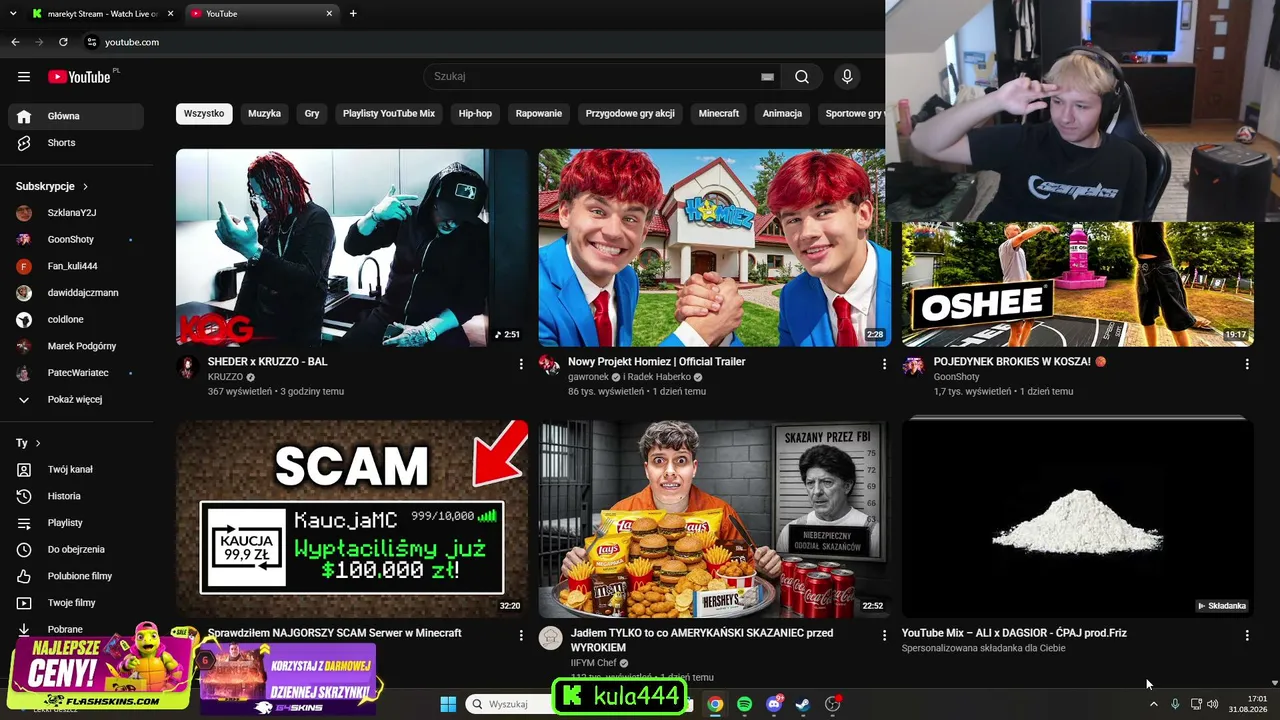The image size is (1280, 720).
Task: Open the tab search dropdown arrow
Action: [12, 13]
